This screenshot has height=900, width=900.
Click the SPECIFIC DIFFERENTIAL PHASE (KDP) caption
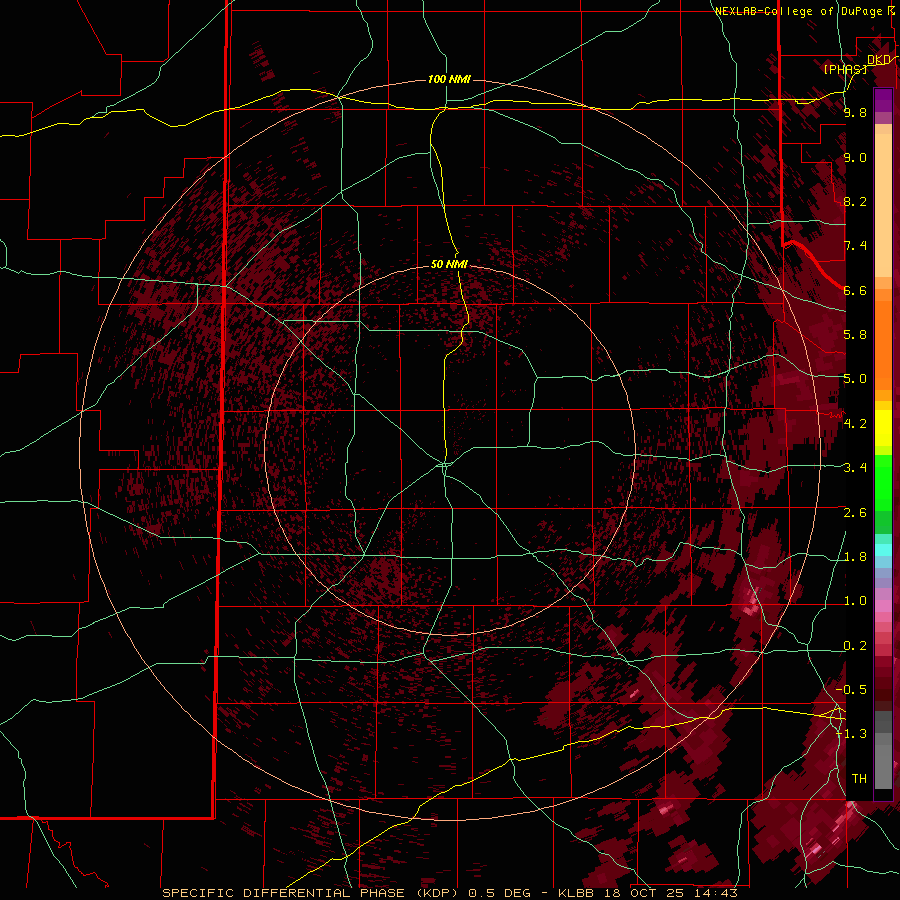312,893
